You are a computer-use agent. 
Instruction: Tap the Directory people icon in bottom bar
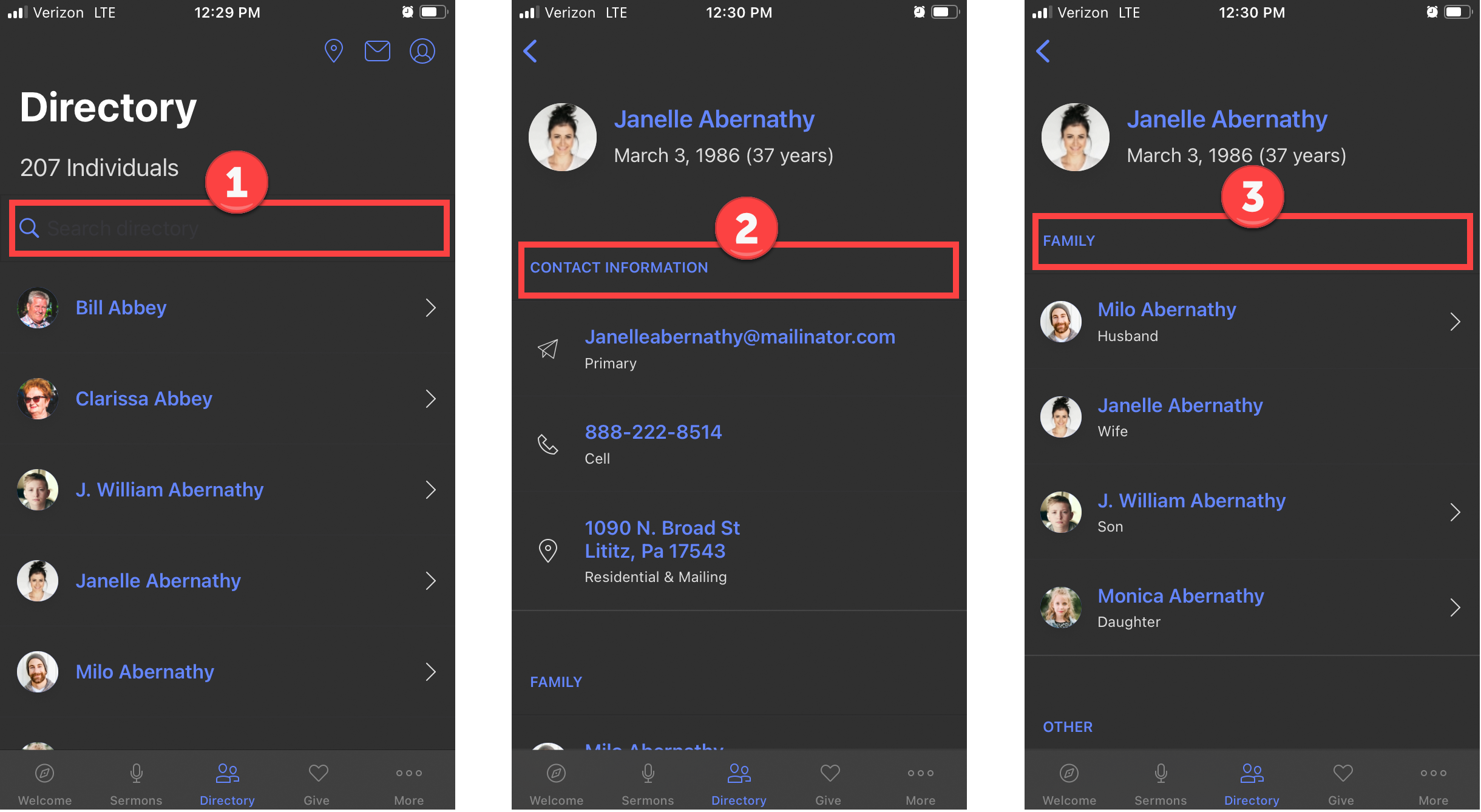click(x=226, y=774)
